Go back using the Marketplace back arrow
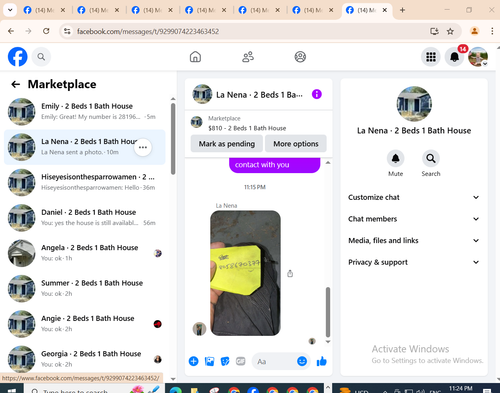 click(15, 84)
